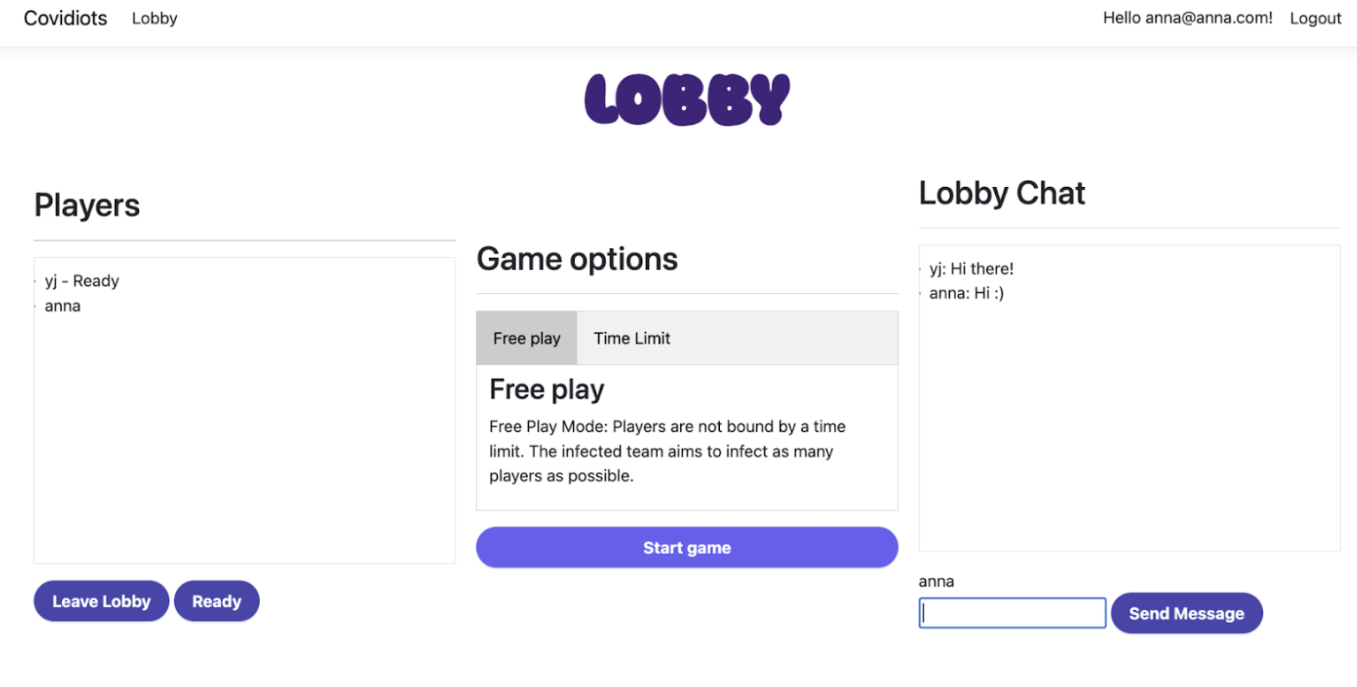Click the Lobby Chat heading
The image size is (1357, 687).
tap(1002, 193)
